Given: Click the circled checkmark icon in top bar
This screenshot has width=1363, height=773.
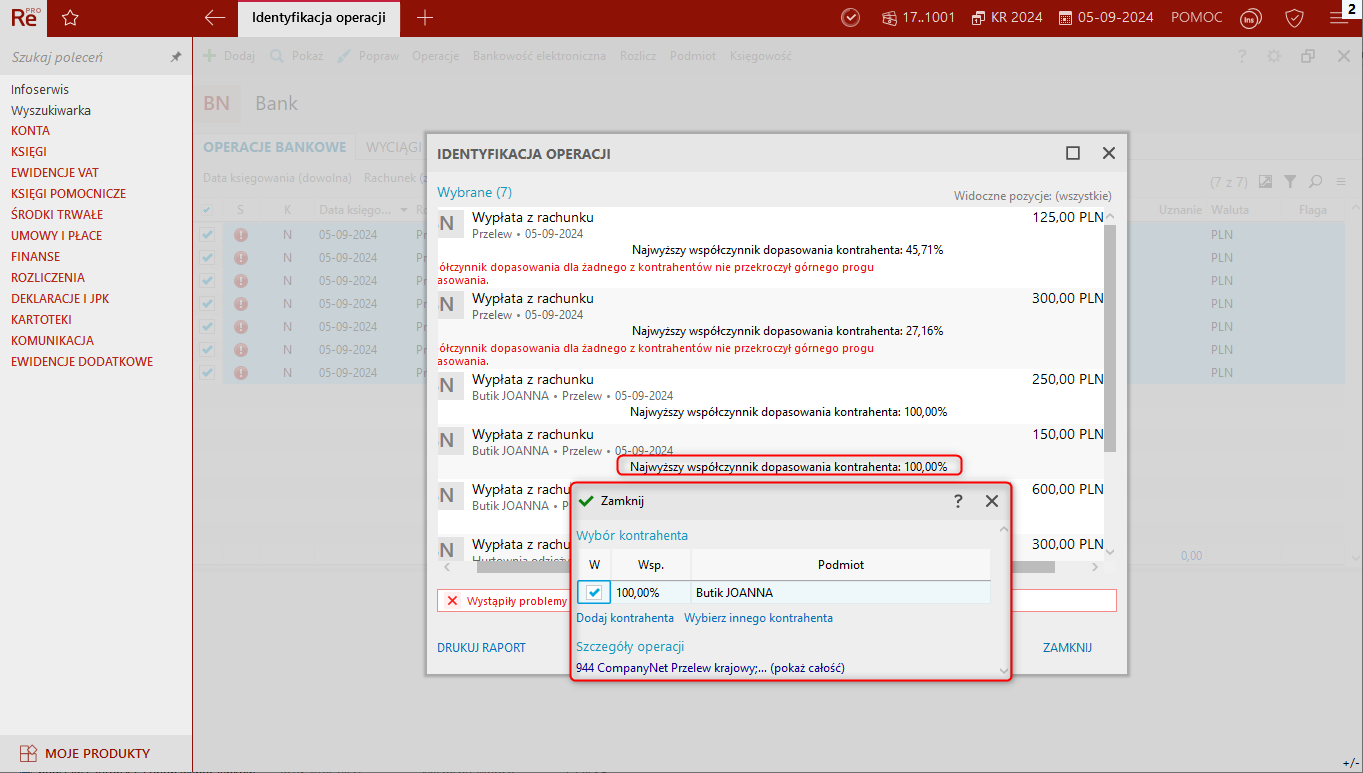Looking at the screenshot, I should [x=851, y=18].
